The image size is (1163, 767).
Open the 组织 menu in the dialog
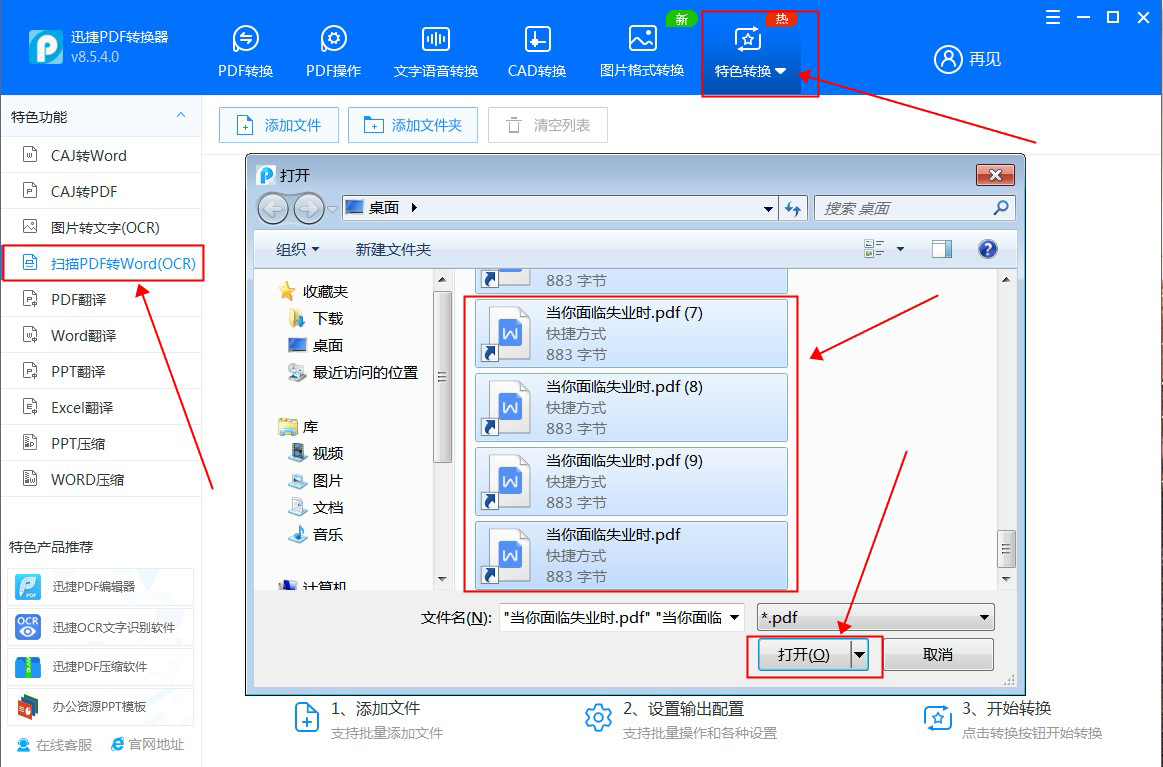coord(295,248)
